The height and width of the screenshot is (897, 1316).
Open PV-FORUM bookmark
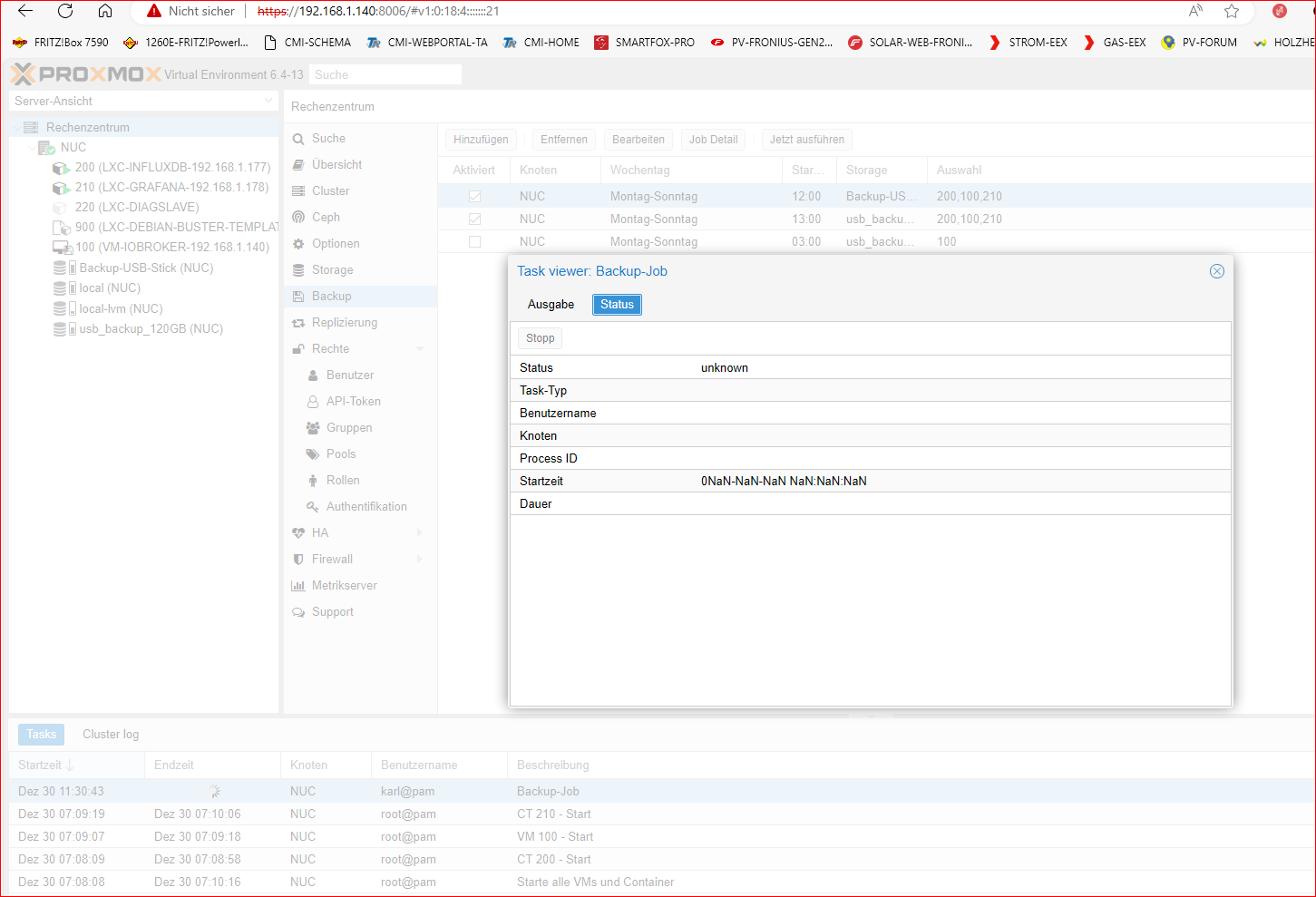click(x=1199, y=43)
